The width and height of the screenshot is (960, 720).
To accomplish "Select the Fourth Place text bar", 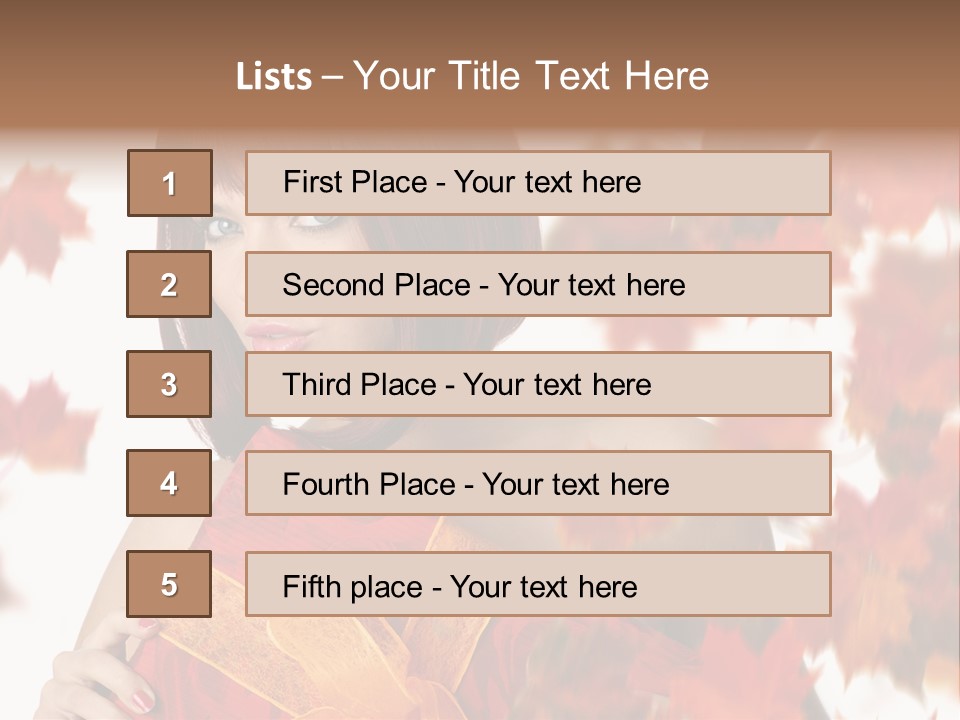I will pyautogui.click(x=538, y=483).
